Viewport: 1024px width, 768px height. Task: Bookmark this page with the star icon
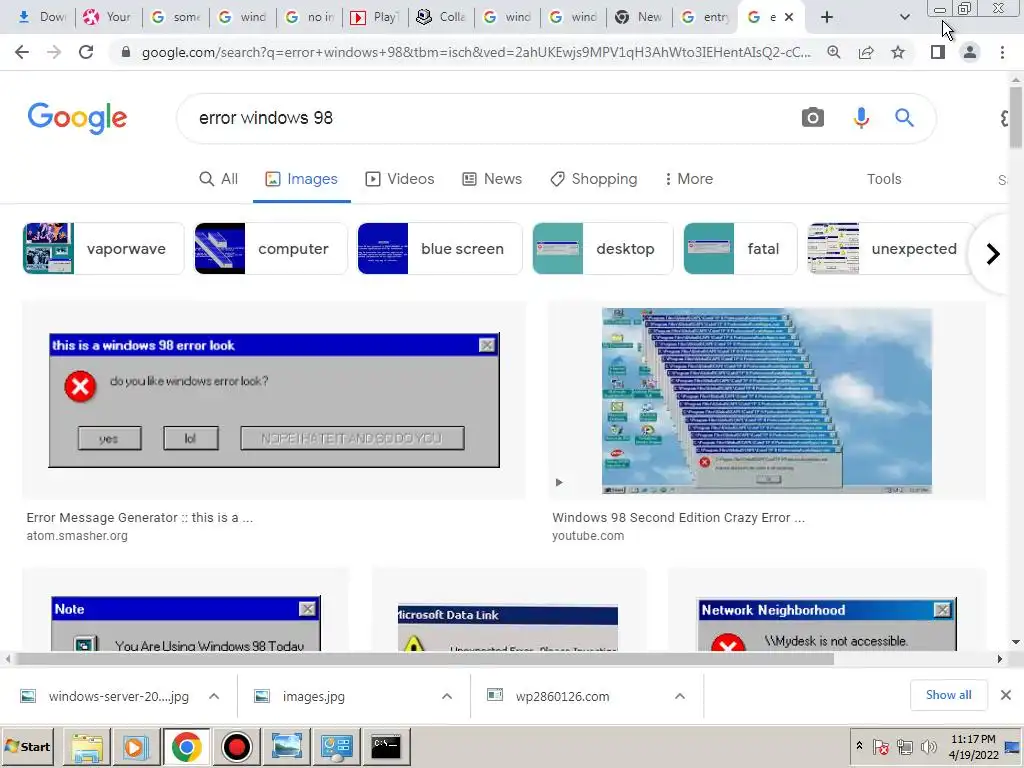click(898, 52)
